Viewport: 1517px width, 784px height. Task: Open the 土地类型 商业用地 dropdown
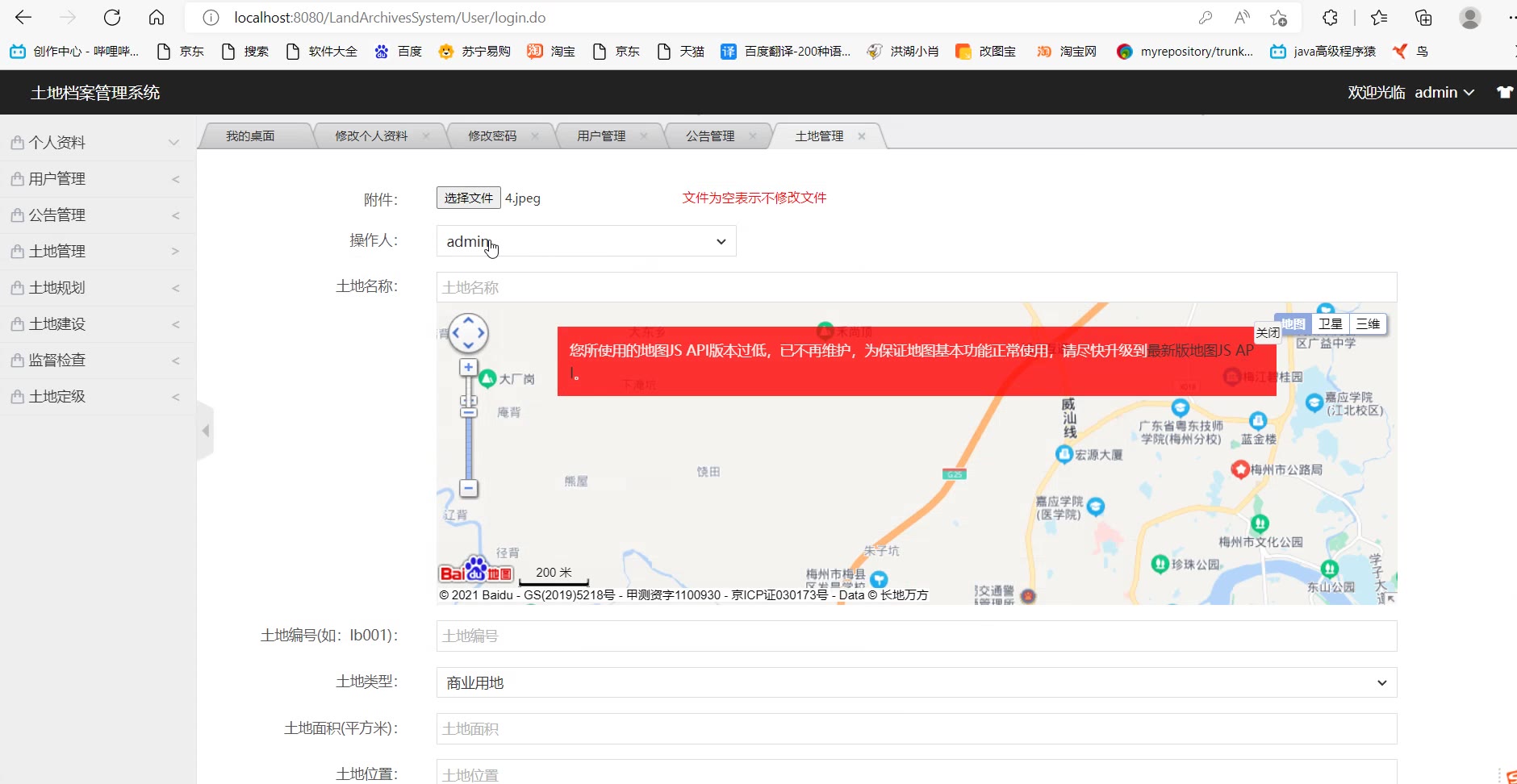click(916, 682)
